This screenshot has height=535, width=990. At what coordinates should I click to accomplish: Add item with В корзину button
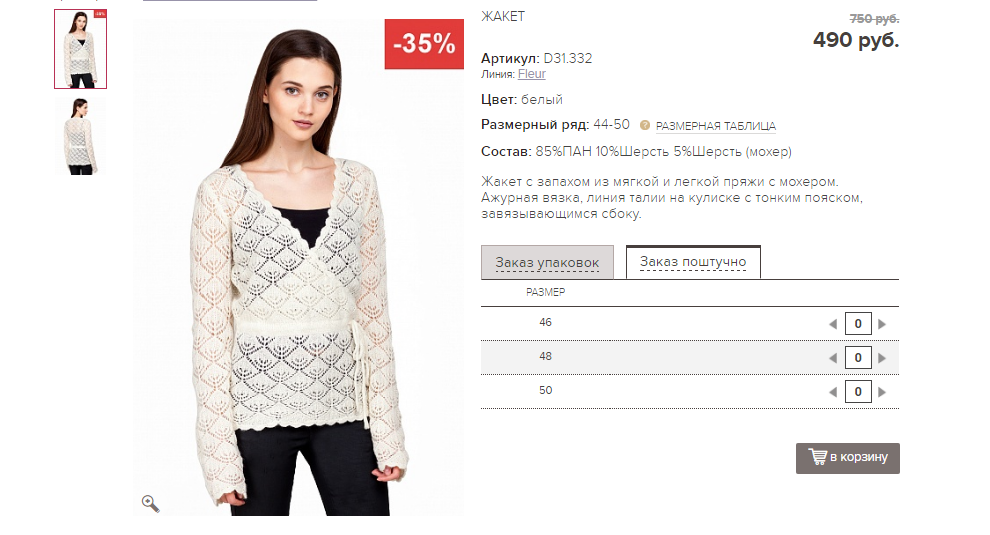(848, 458)
